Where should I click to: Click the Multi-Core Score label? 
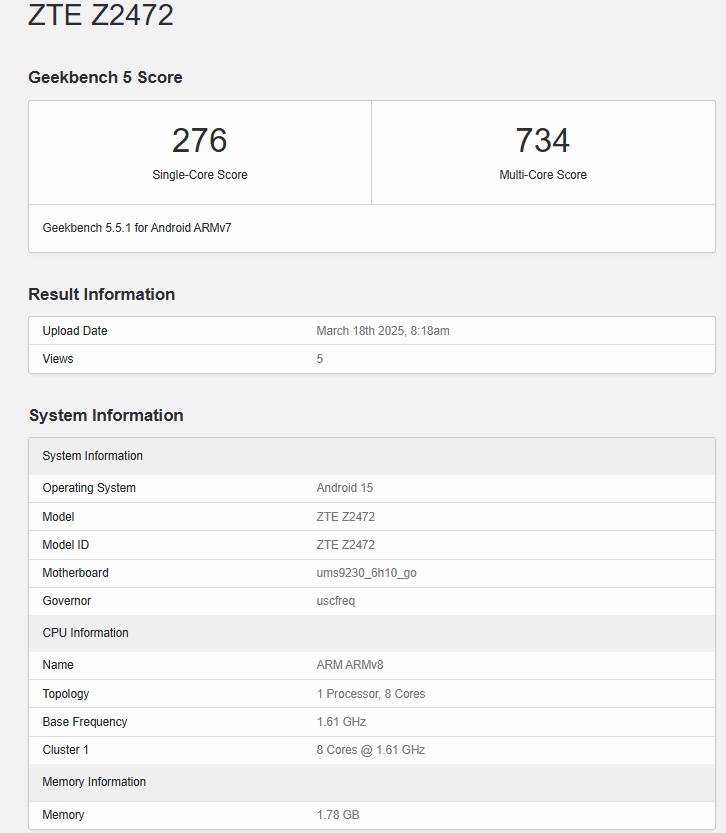pyautogui.click(x=543, y=175)
